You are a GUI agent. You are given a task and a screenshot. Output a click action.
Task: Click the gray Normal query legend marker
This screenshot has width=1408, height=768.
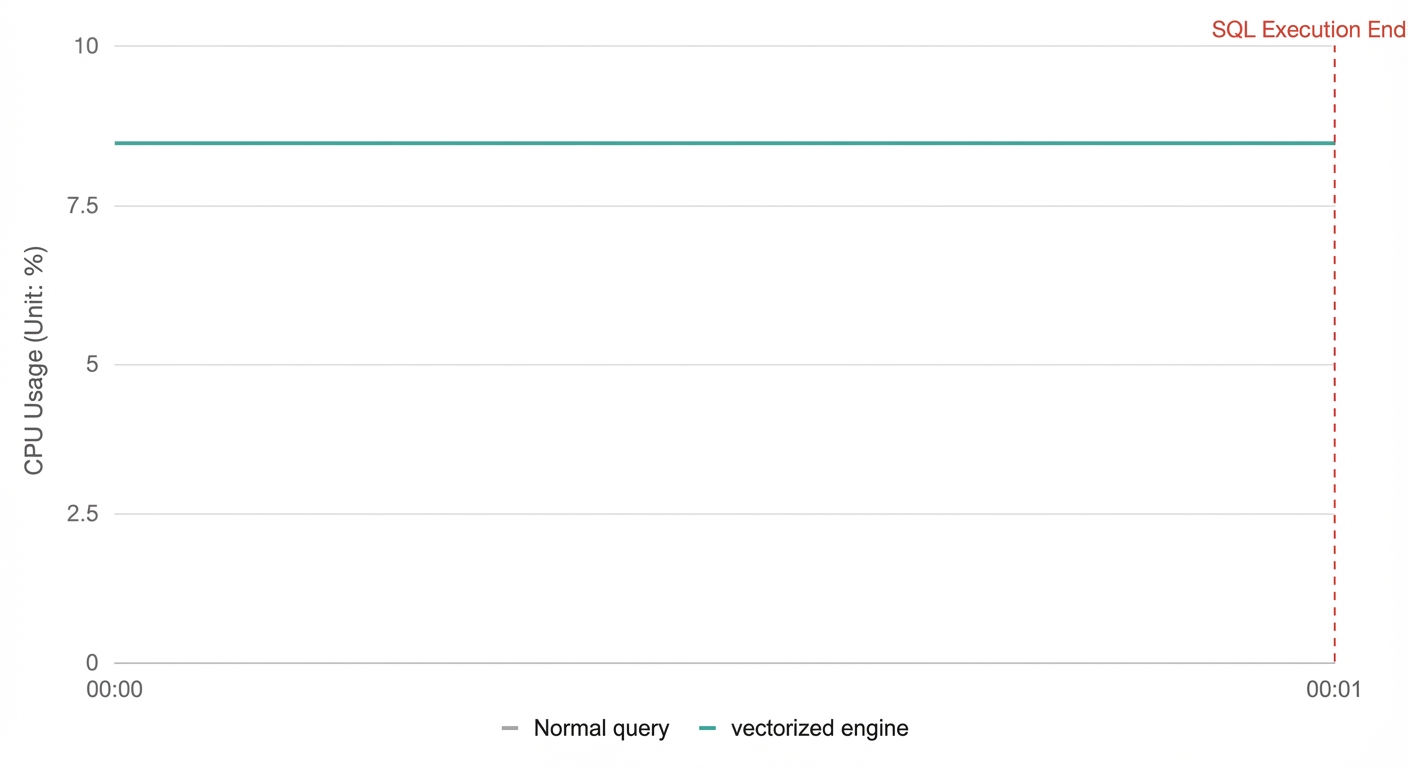pos(510,728)
